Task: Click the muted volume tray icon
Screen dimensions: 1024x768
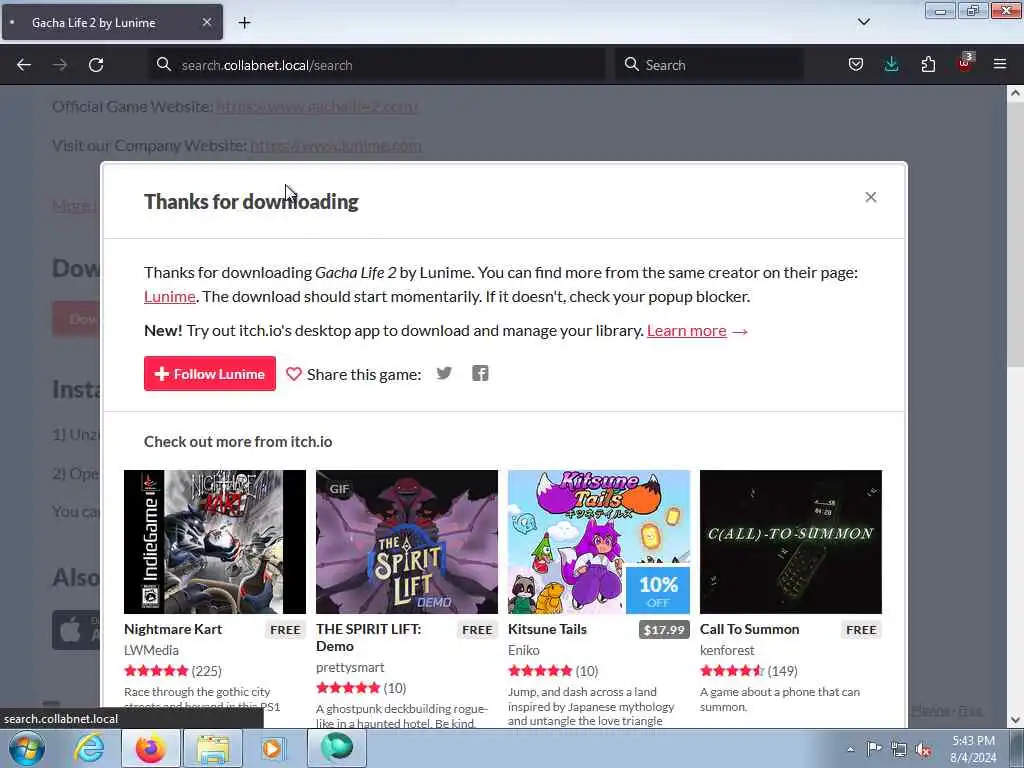Action: [923, 749]
